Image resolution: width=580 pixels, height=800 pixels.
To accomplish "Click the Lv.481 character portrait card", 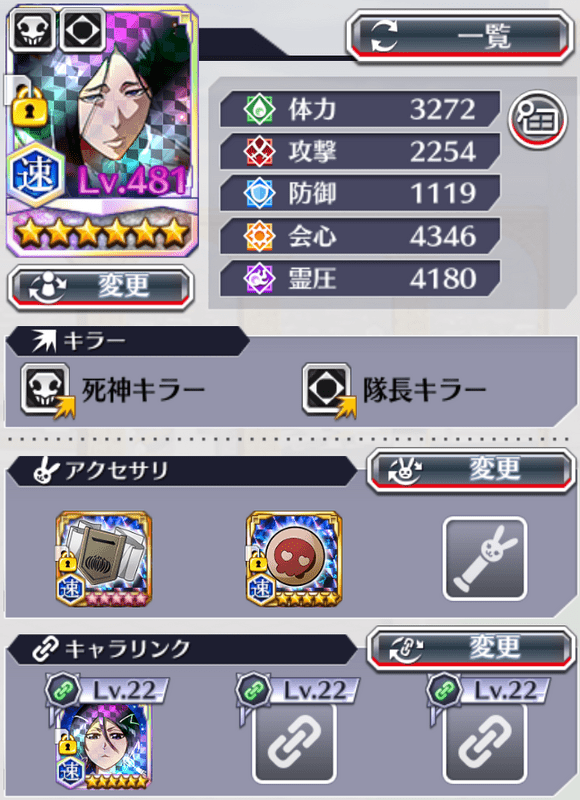I will [102, 131].
